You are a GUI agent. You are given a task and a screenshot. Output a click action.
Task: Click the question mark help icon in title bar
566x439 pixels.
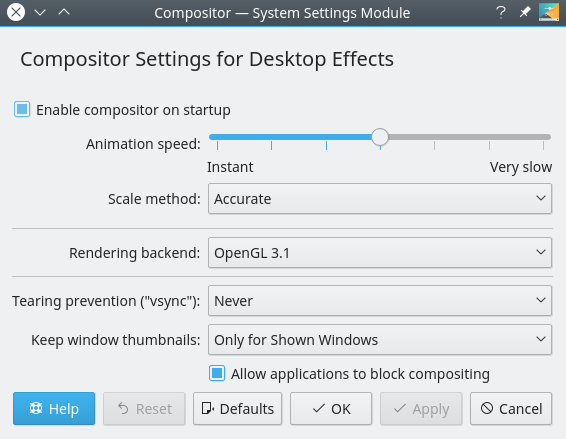[x=501, y=13]
